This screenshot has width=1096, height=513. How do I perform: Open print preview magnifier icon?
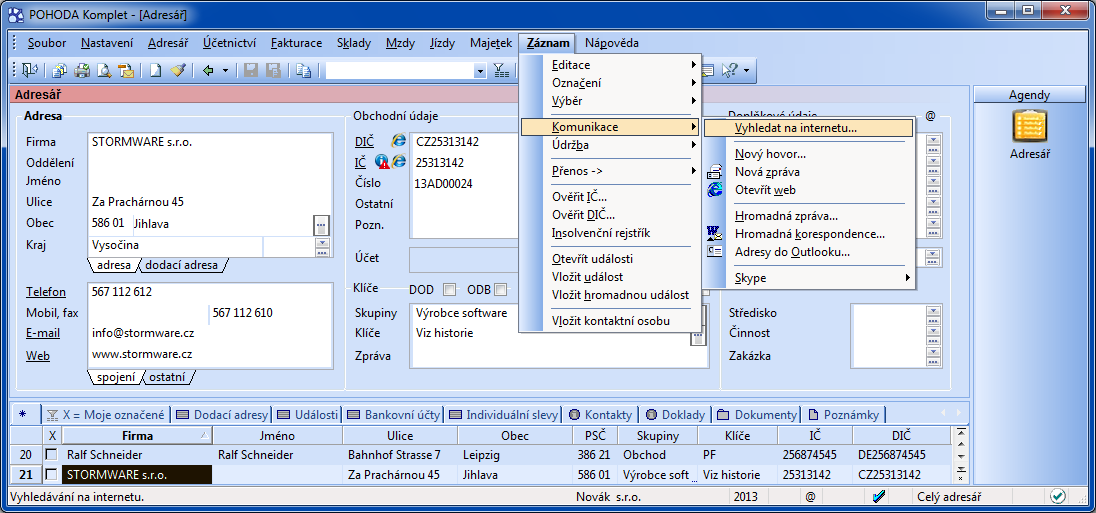click(104, 70)
